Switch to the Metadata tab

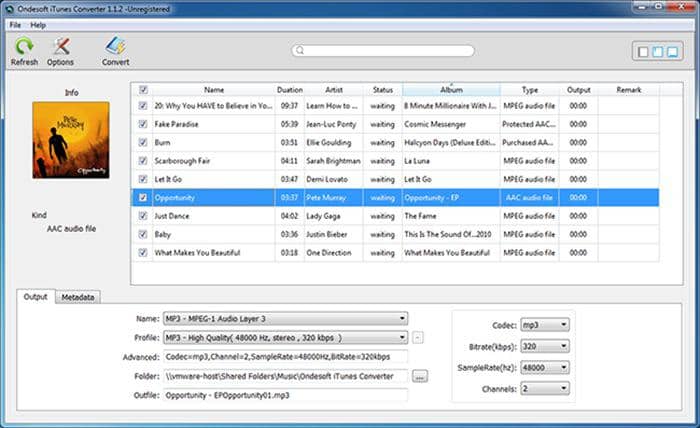(77, 297)
